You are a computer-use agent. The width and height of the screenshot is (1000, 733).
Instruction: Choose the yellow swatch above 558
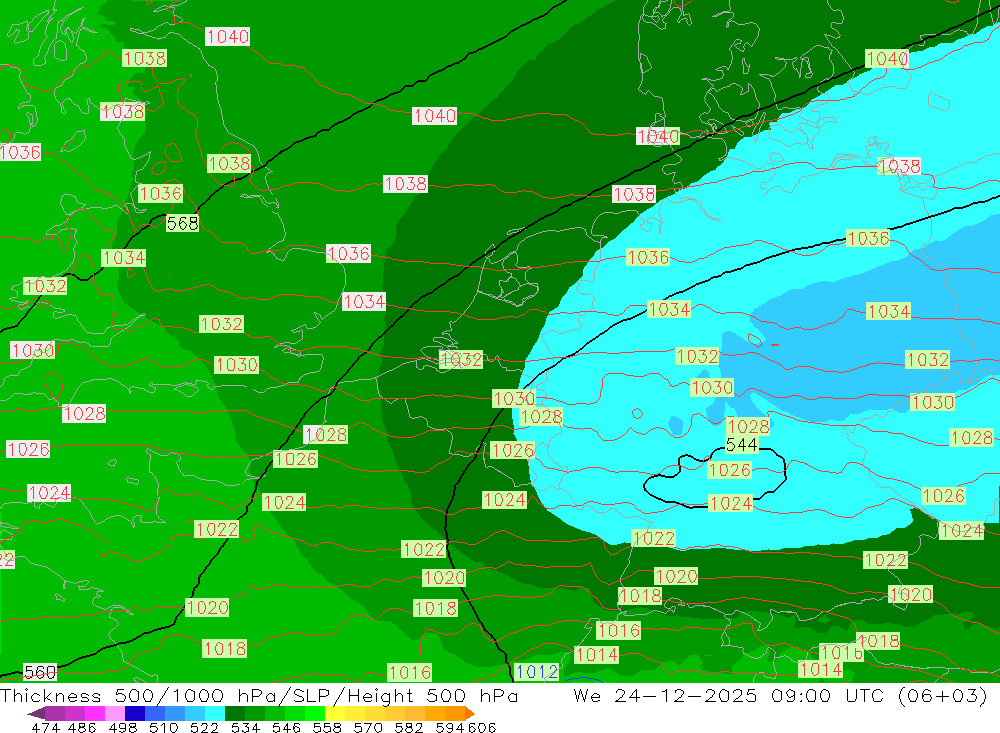335,713
